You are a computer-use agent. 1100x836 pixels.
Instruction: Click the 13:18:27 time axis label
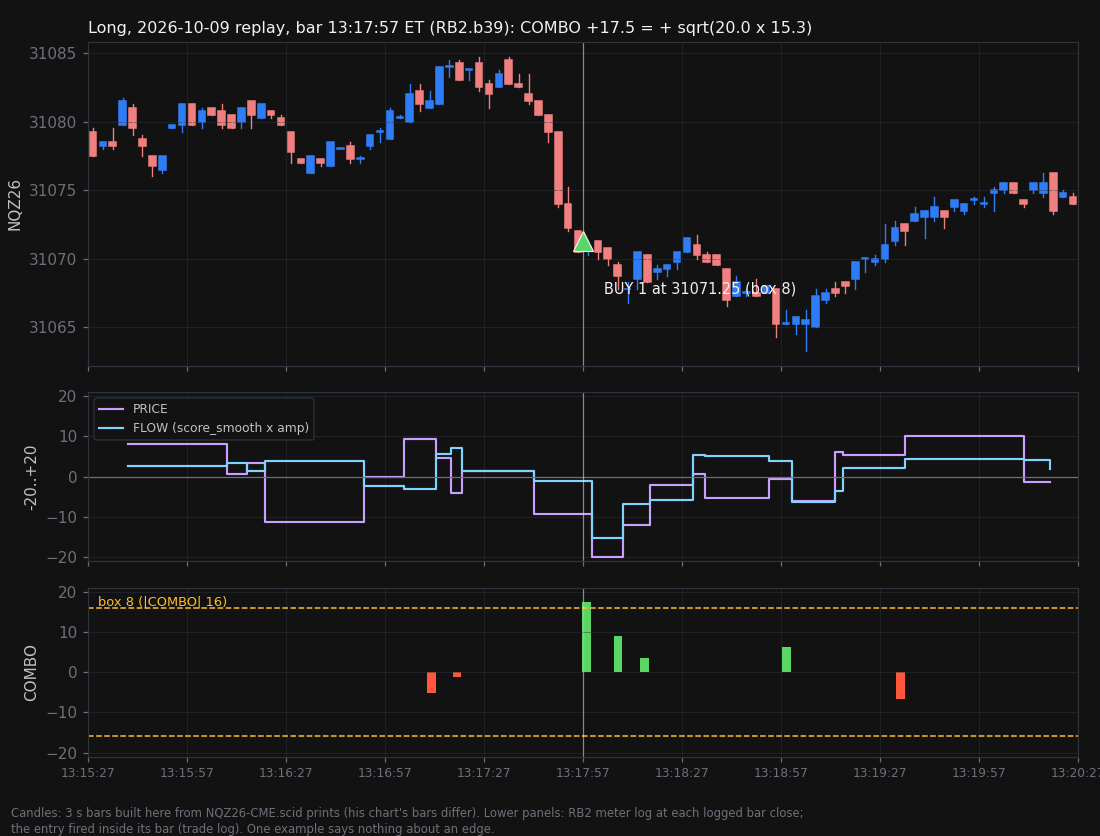(682, 772)
